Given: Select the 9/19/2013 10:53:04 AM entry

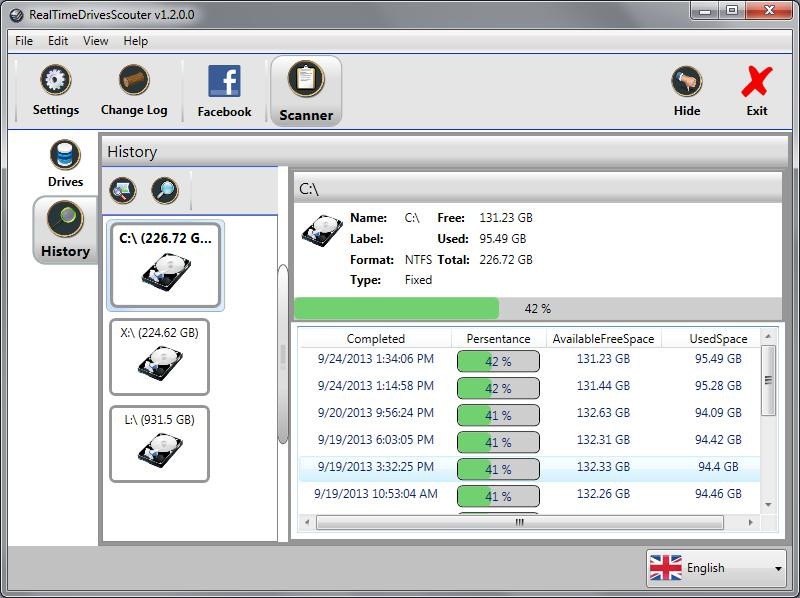Looking at the screenshot, I should (x=530, y=495).
